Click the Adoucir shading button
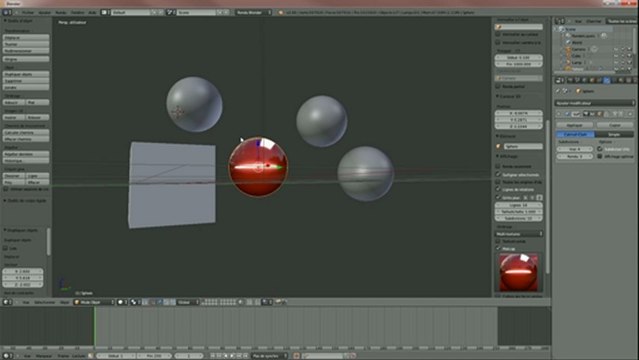 pos(14,102)
